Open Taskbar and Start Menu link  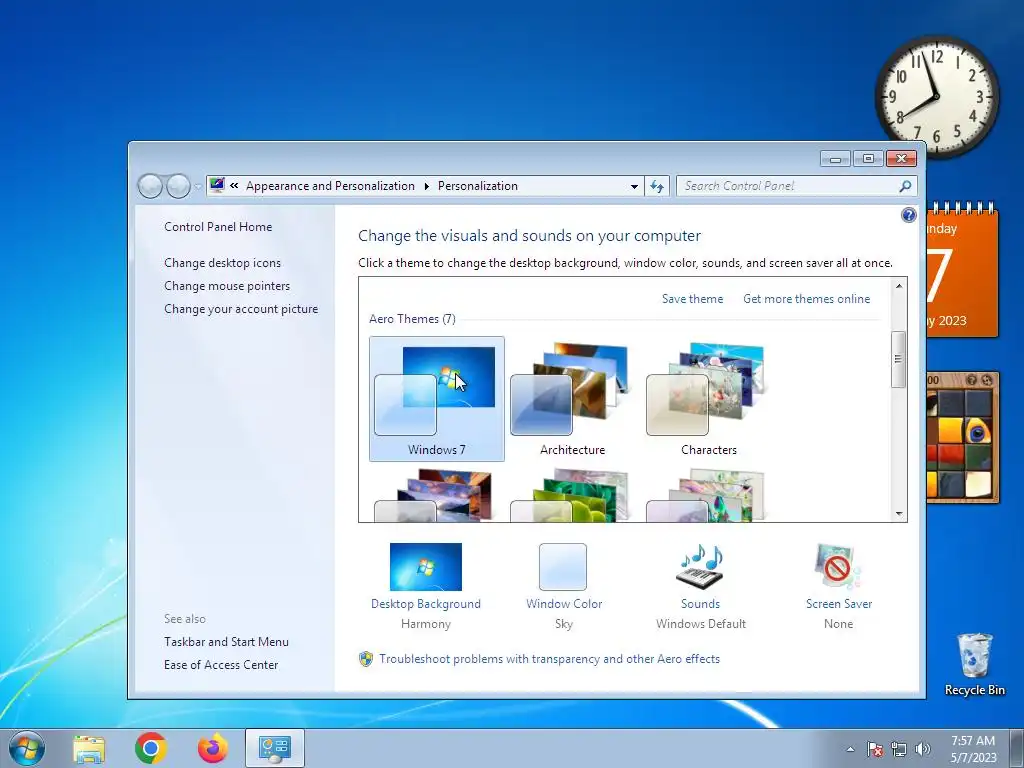[227, 642]
